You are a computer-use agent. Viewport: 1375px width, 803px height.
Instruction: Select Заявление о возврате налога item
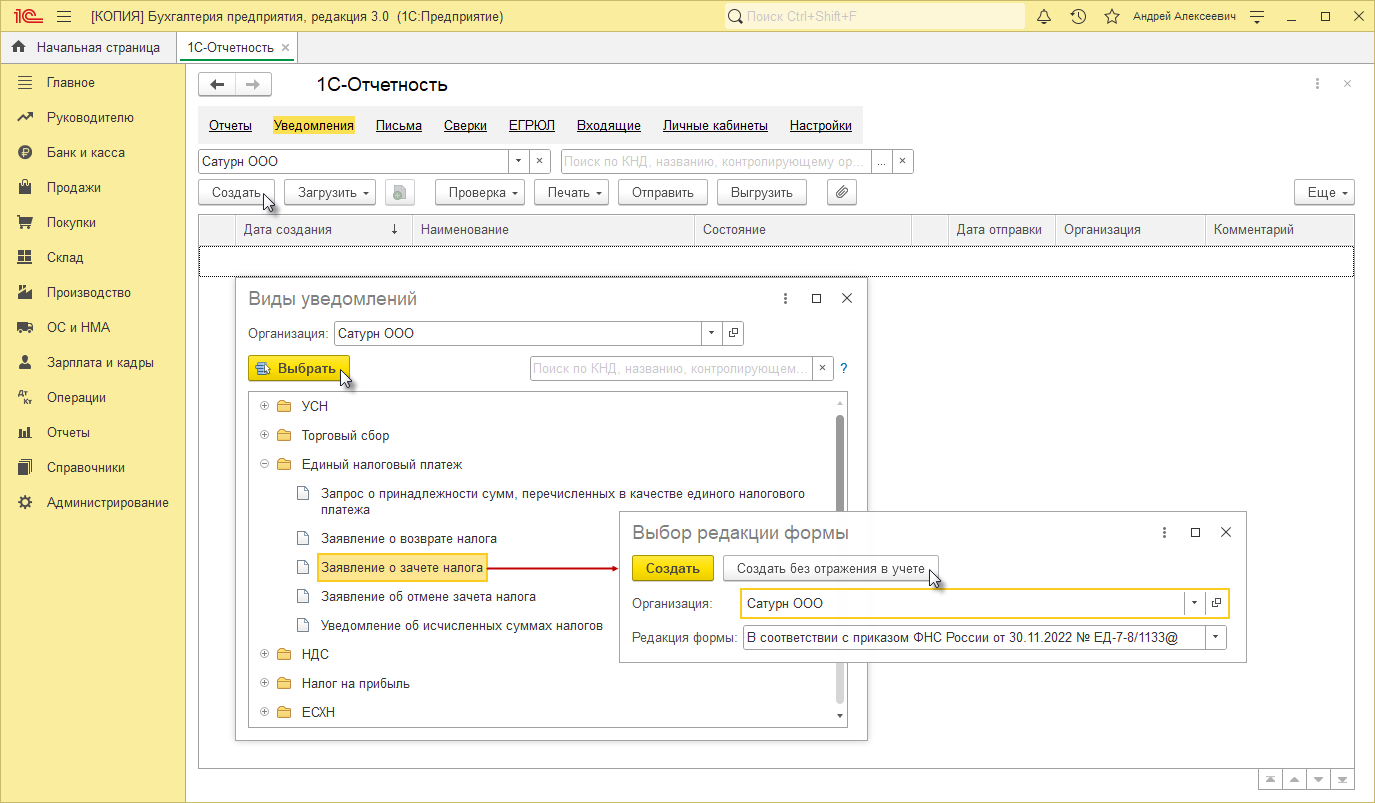coord(409,538)
